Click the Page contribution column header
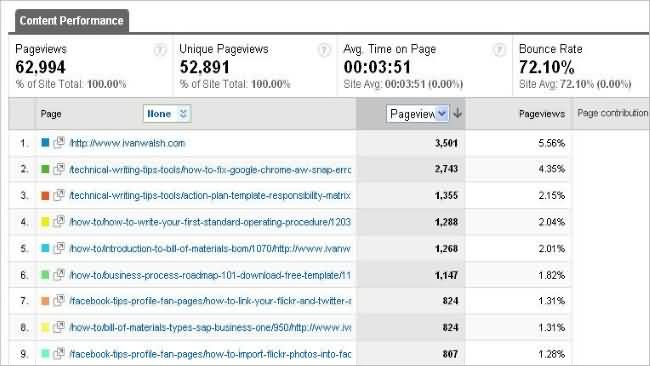Screen dimensions: 650x366 tap(612, 113)
